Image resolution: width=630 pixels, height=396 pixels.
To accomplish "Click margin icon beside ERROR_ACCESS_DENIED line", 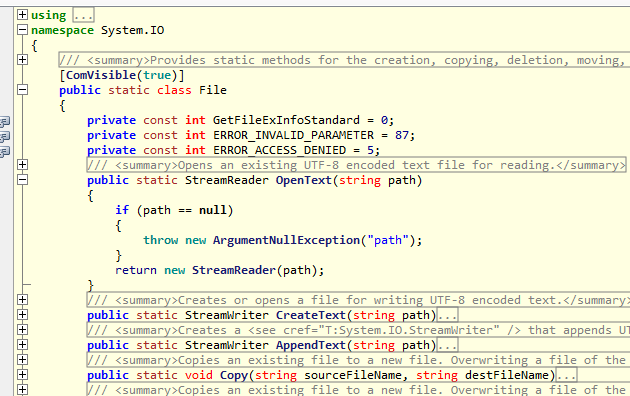I will click(4, 152).
